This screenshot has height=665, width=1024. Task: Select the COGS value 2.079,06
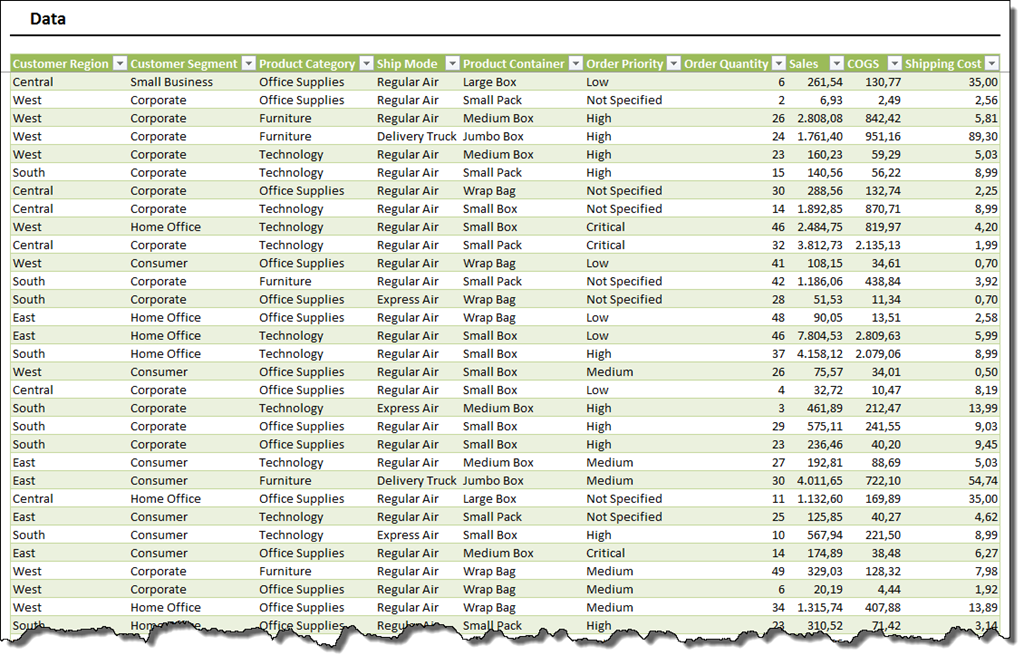click(878, 354)
